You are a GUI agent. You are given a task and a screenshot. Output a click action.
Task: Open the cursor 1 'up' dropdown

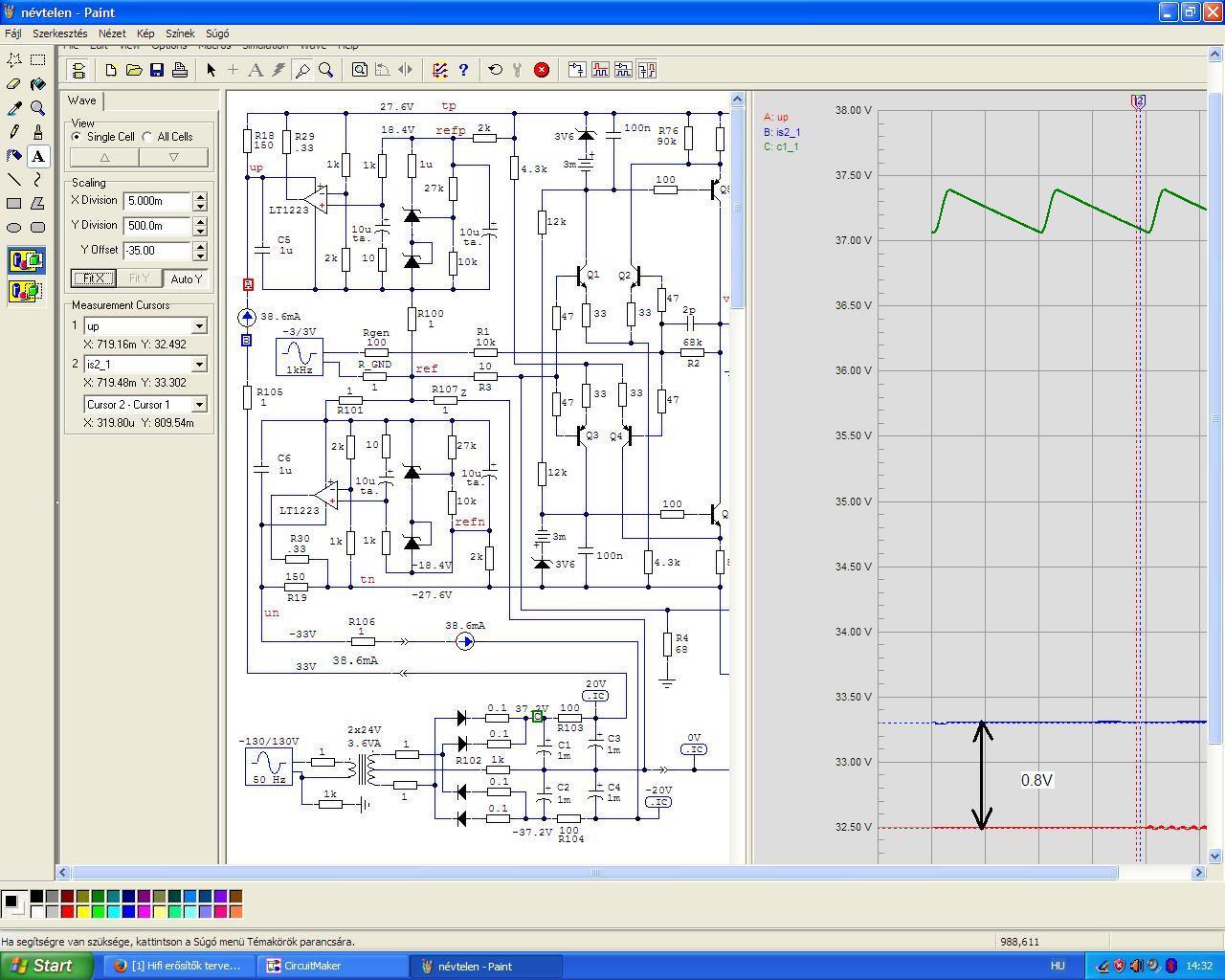[x=199, y=326]
